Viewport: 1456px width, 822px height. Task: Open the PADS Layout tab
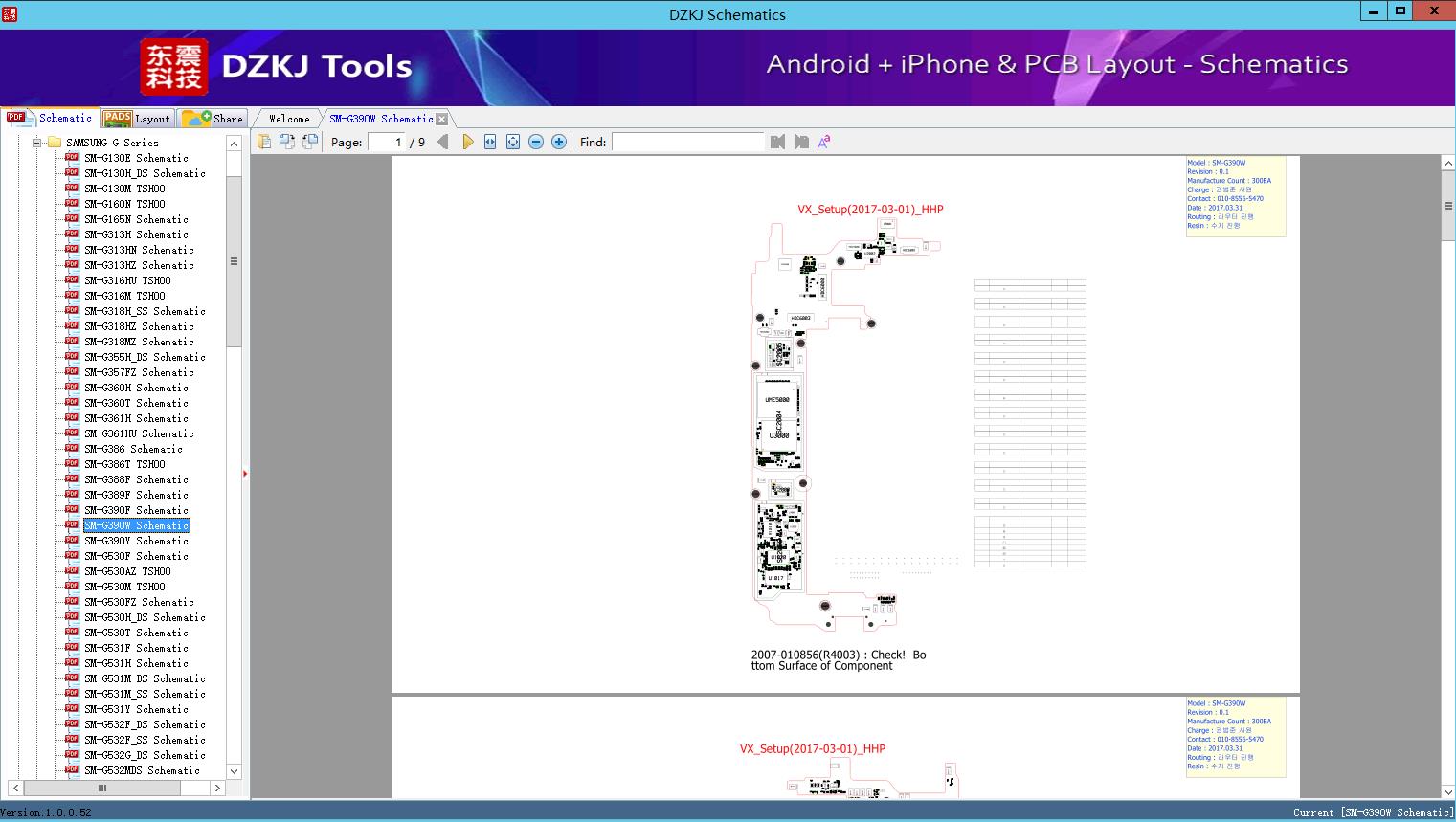137,119
